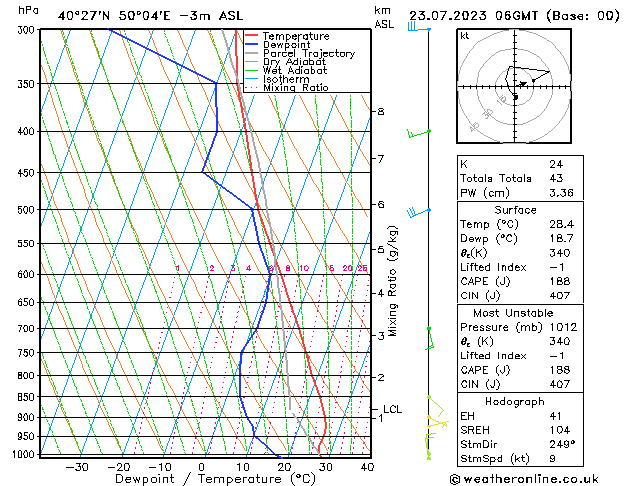Click the pink mixing ratio label '10'
The image size is (629, 486).
pyautogui.click(x=304, y=268)
